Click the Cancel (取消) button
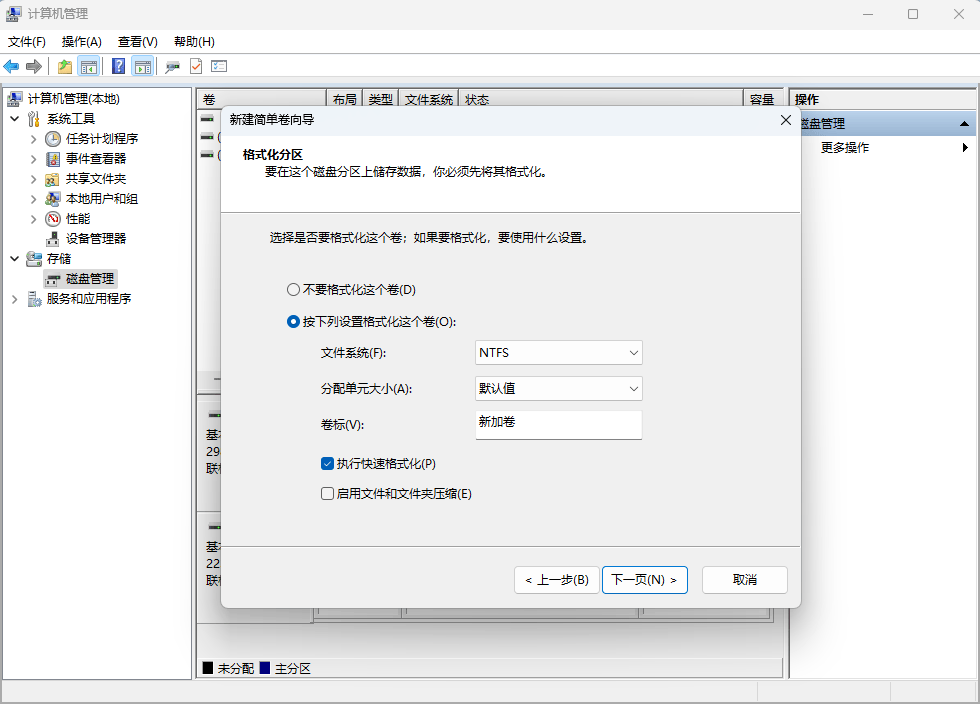Viewport: 980px width, 704px height. point(744,580)
